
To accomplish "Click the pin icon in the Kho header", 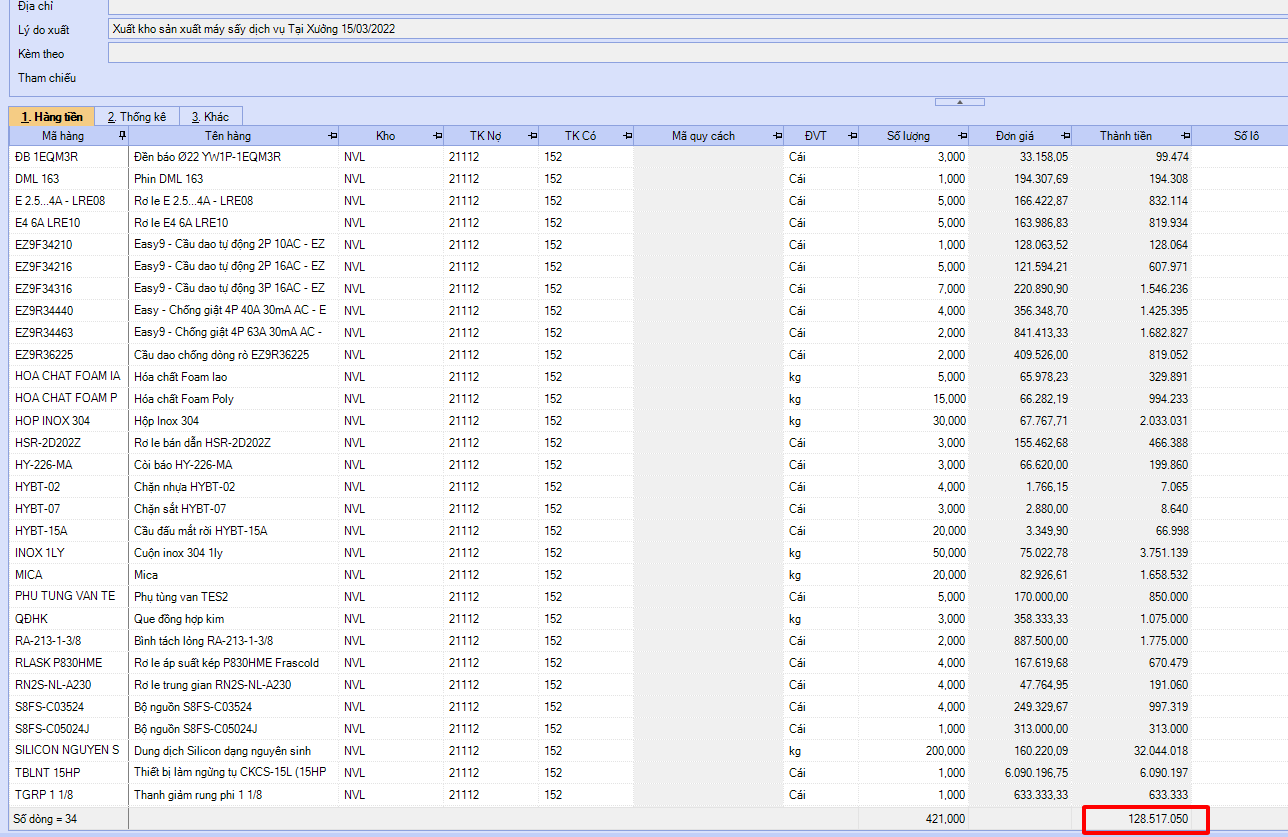I will click(437, 136).
